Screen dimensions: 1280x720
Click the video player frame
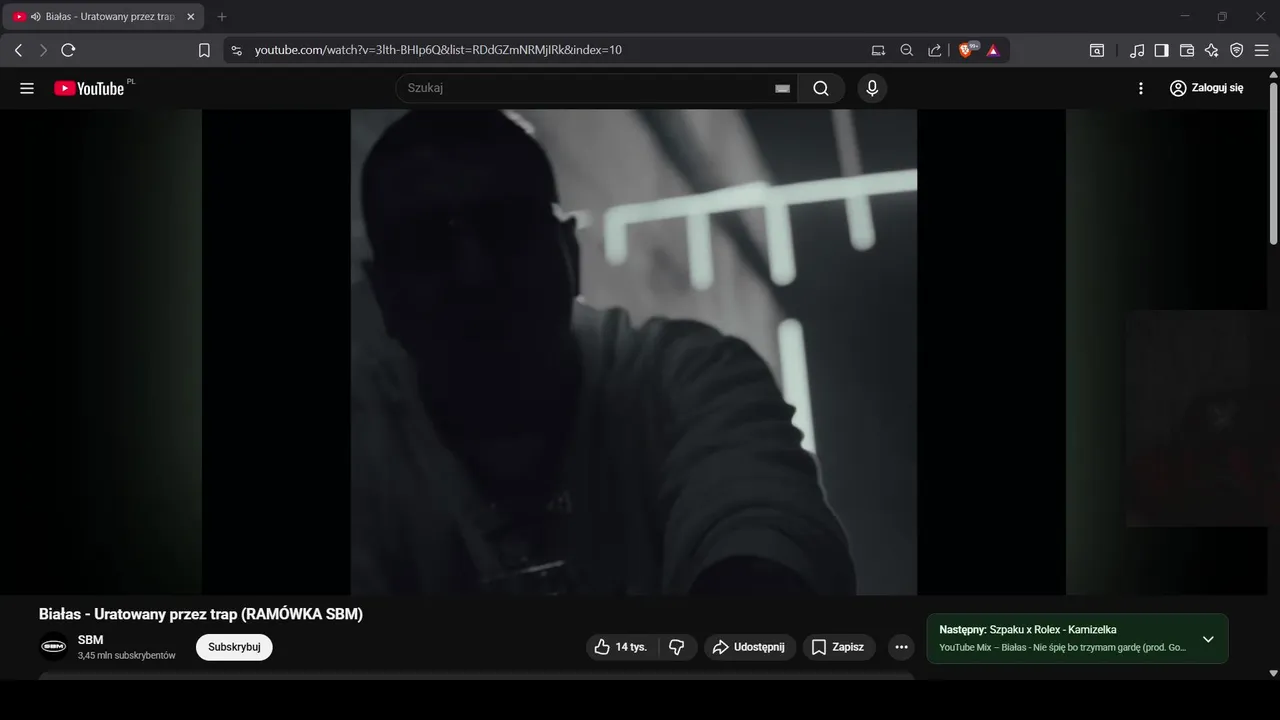coord(634,352)
